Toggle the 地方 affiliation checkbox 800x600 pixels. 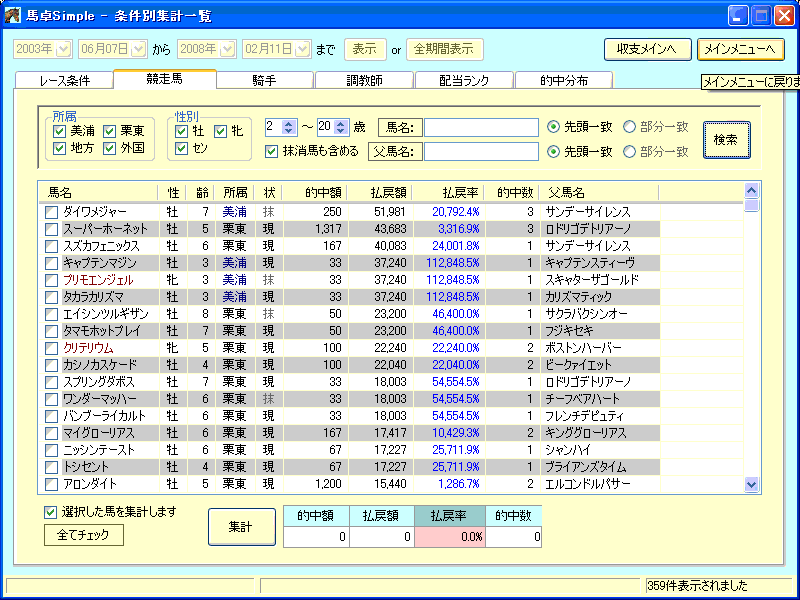tap(60, 148)
